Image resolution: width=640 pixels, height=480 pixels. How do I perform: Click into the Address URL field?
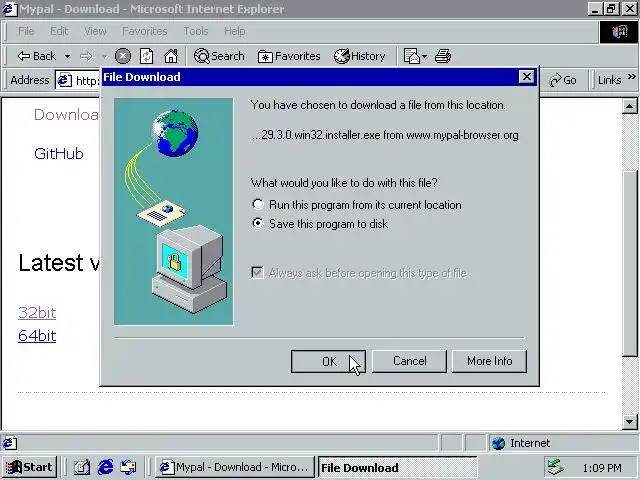coord(87,80)
